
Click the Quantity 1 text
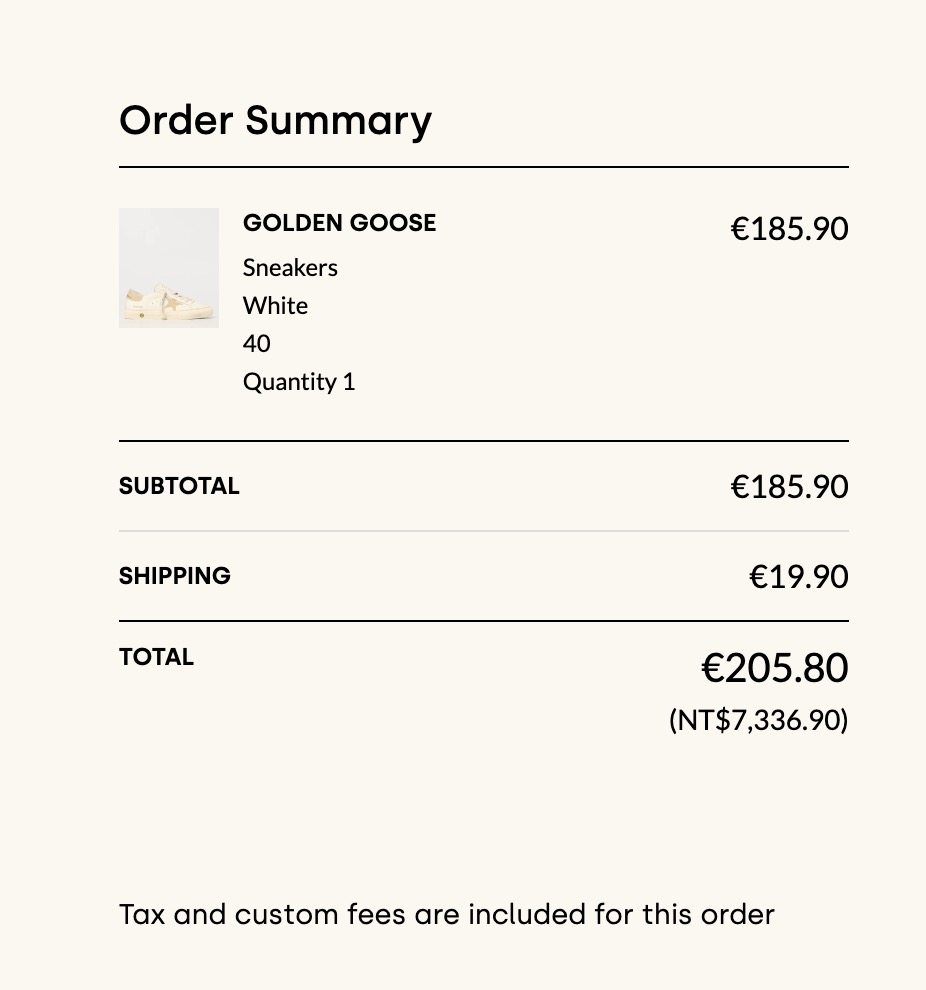(x=299, y=382)
